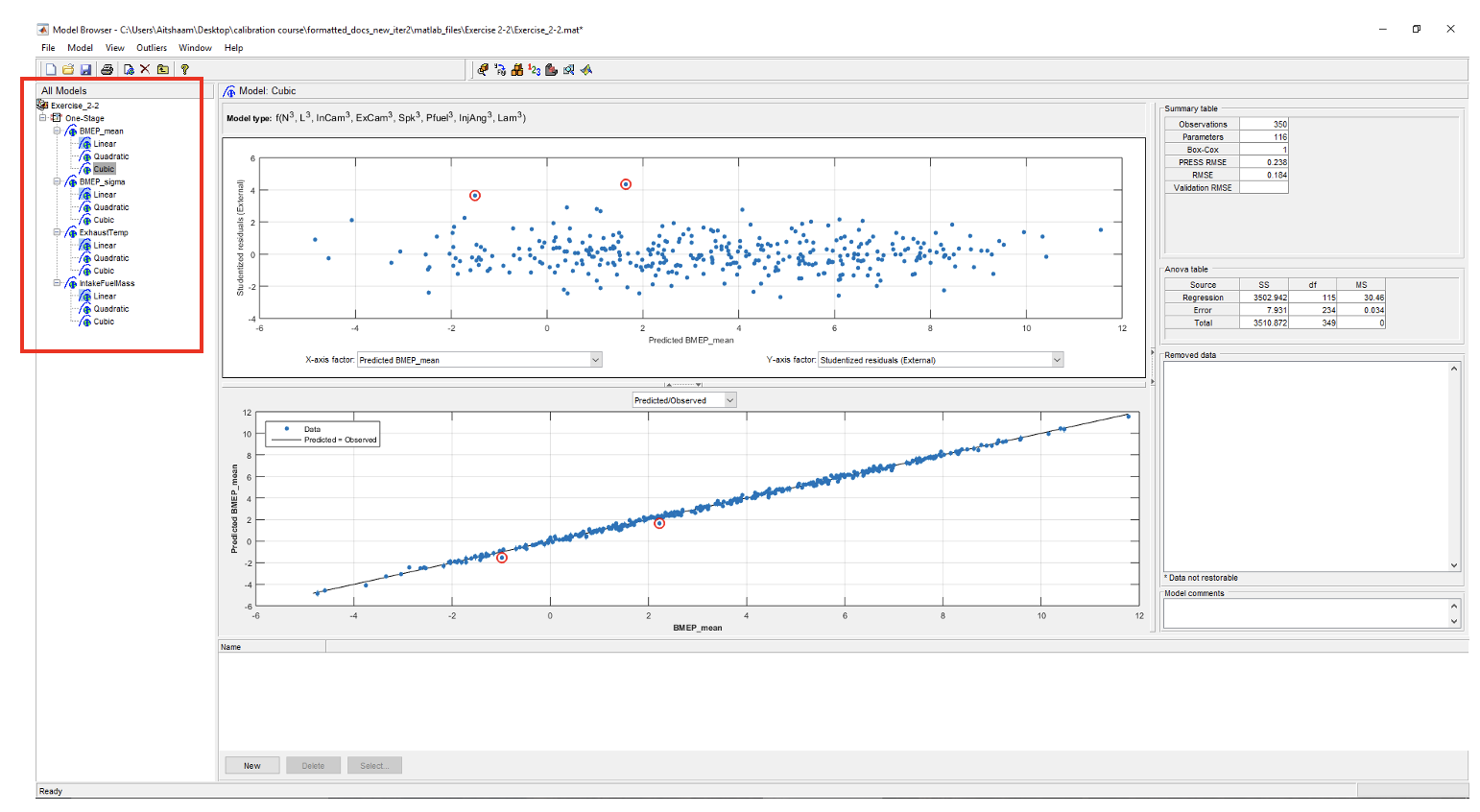Screen dimensions: 1480x812
Task: Click the circled outlier near residual 4.4
Action: coord(626,184)
